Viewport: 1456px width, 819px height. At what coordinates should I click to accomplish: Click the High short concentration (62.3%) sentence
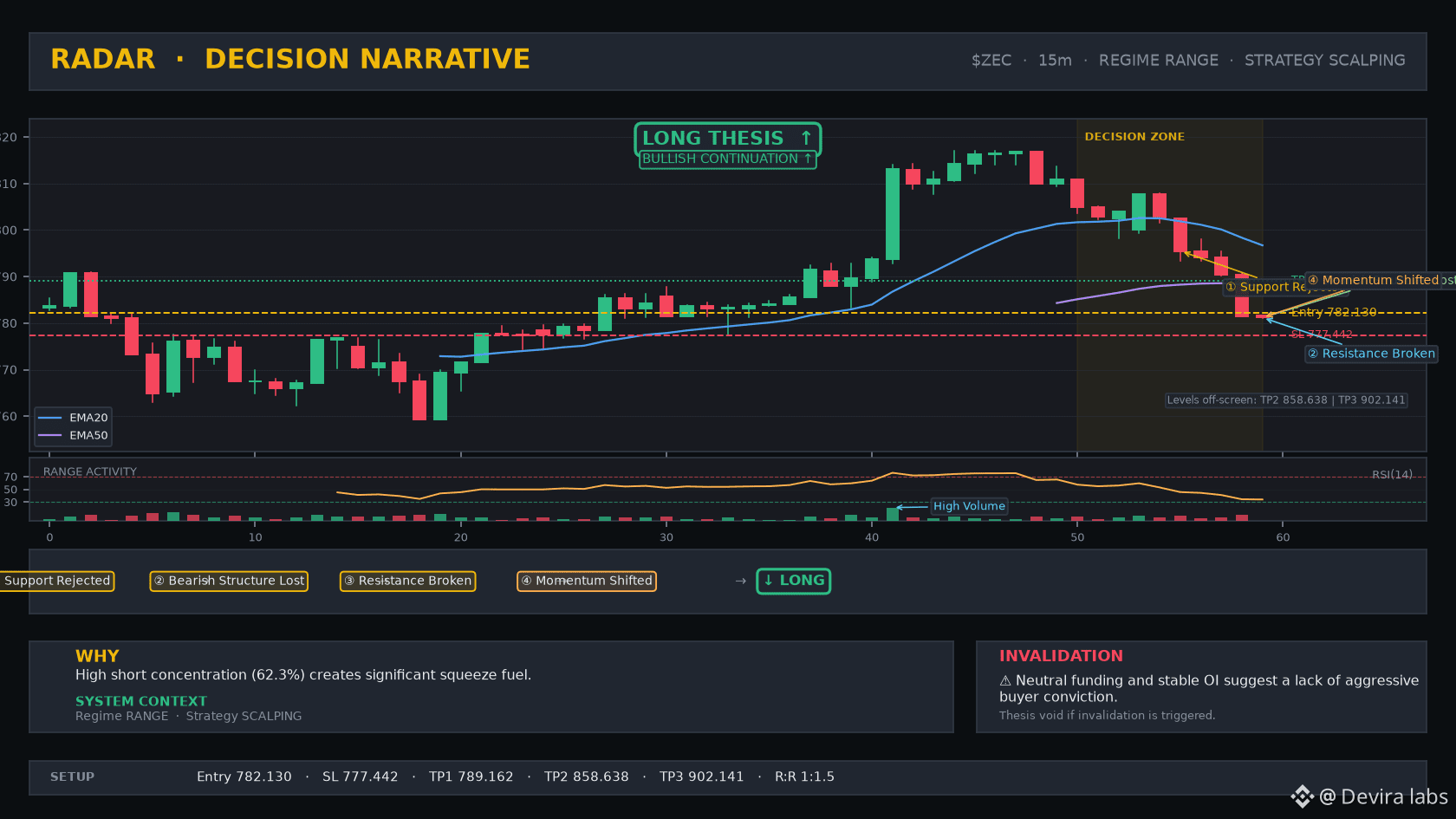(x=303, y=675)
